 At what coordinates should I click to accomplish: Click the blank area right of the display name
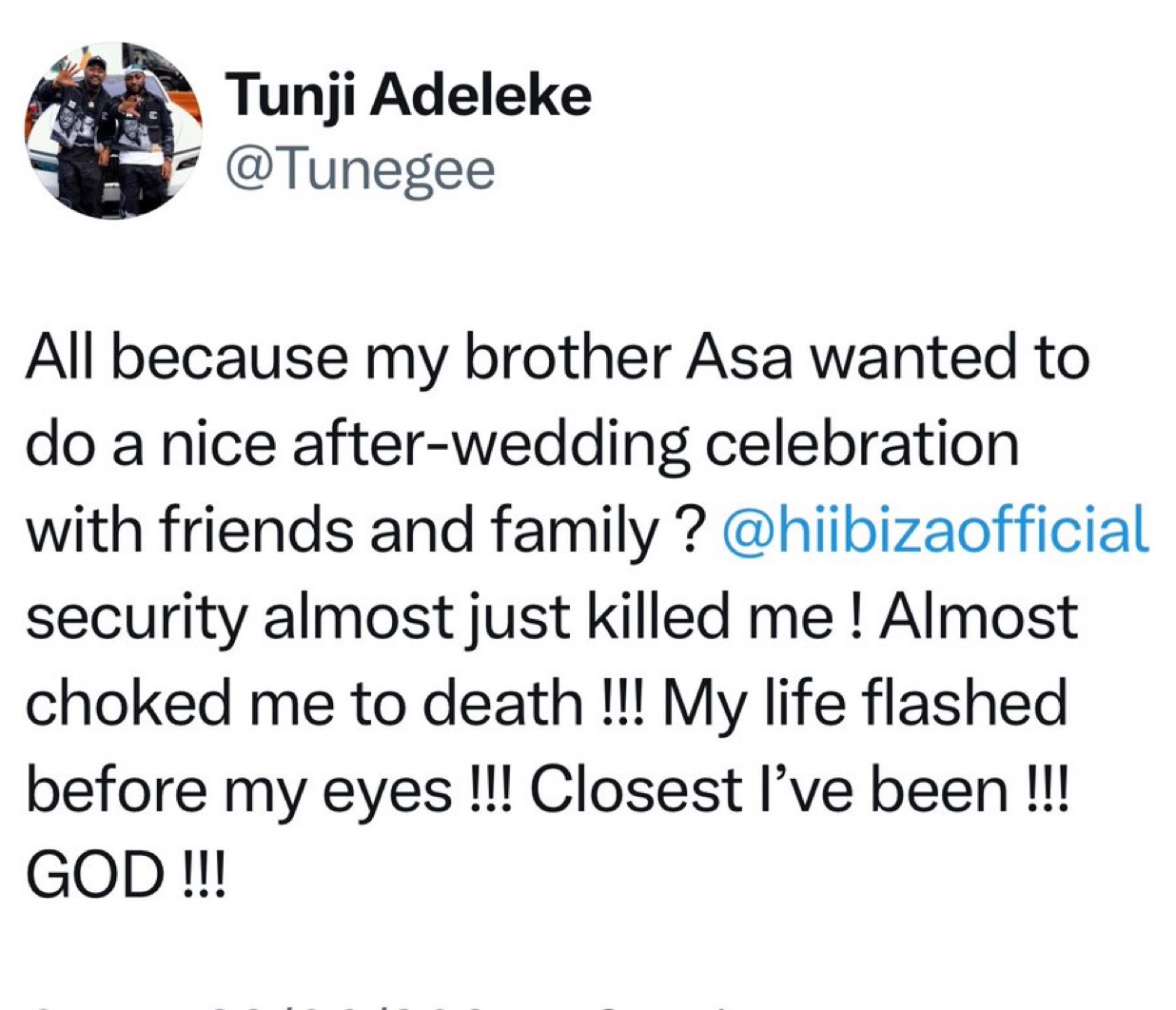(856, 96)
